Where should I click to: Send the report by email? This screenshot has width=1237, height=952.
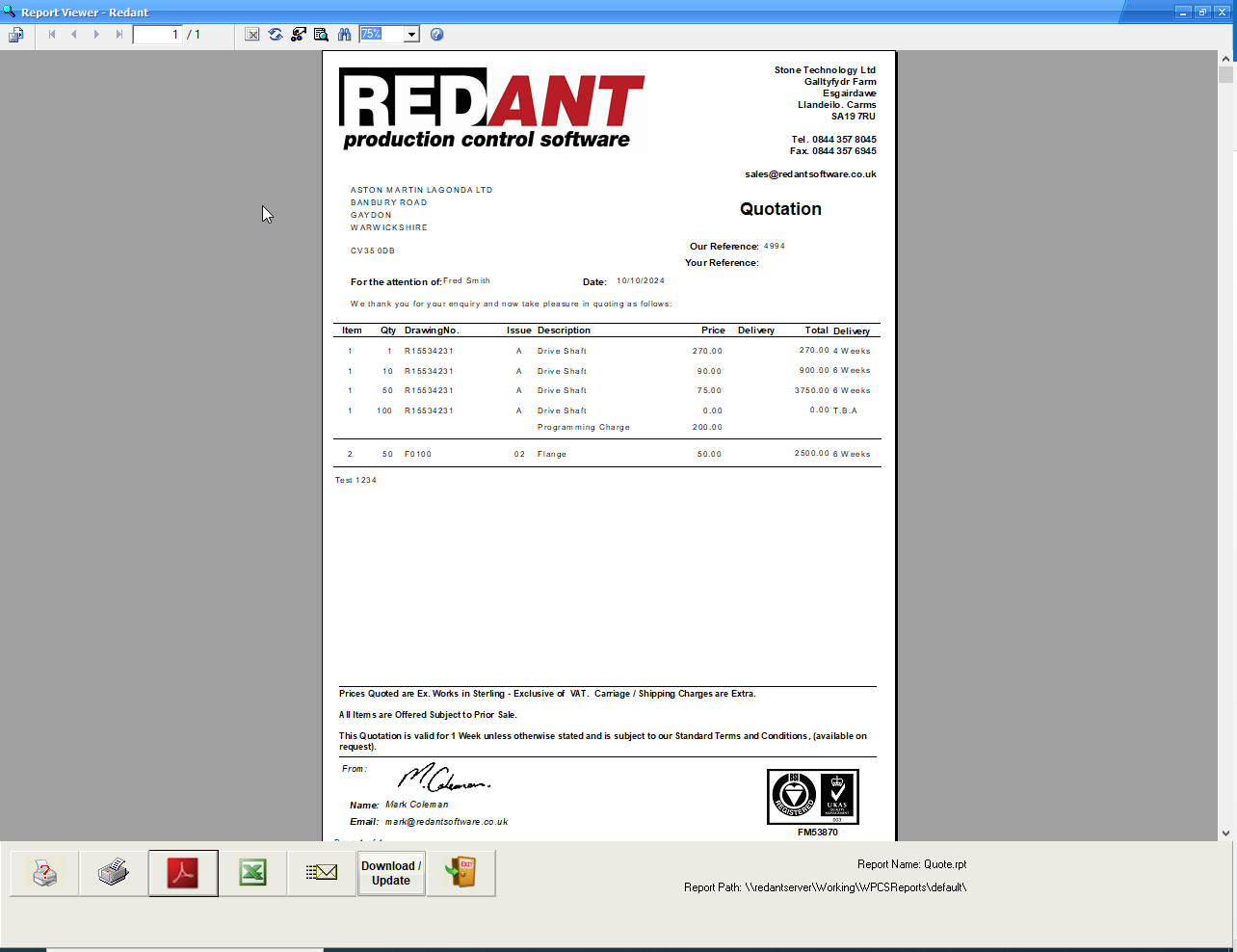click(x=322, y=873)
